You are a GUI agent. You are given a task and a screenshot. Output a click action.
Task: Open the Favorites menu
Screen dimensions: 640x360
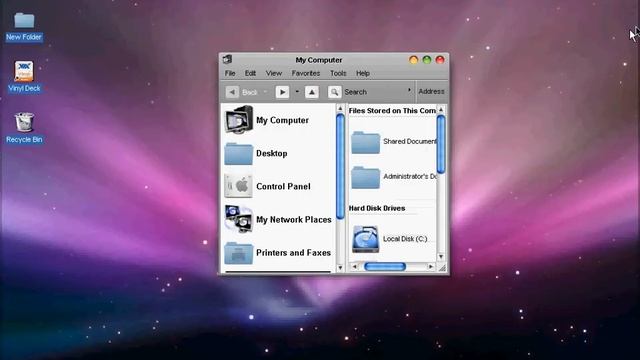pyautogui.click(x=306, y=73)
